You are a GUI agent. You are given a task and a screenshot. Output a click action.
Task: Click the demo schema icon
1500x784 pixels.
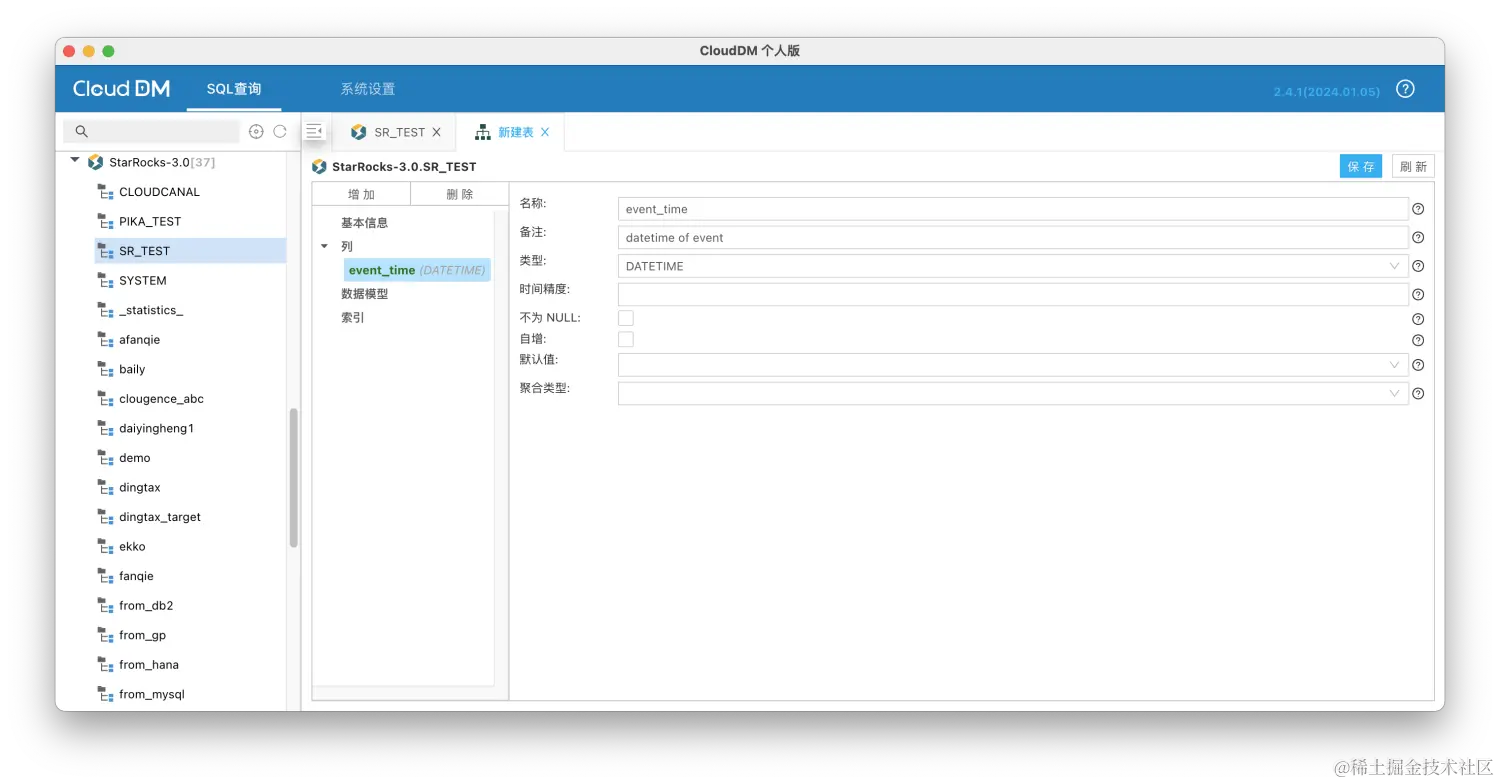tap(105, 458)
